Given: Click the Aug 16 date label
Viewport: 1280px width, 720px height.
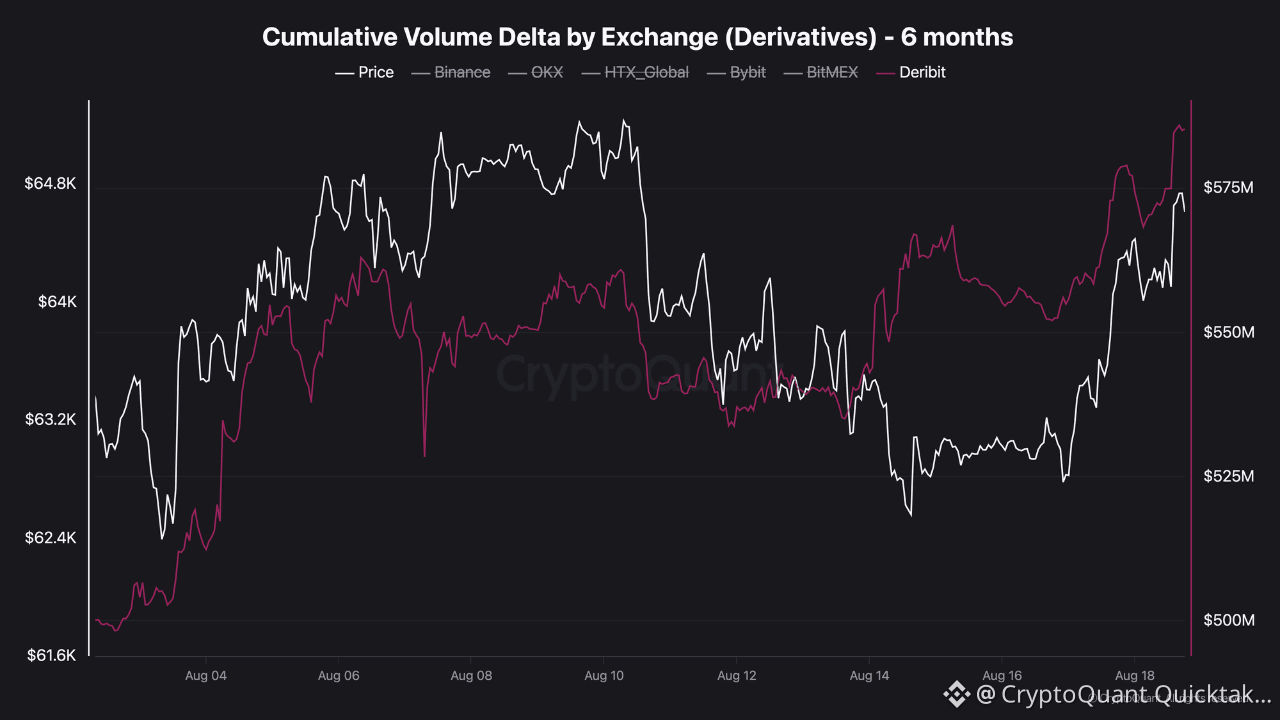Looking at the screenshot, I should (1002, 676).
